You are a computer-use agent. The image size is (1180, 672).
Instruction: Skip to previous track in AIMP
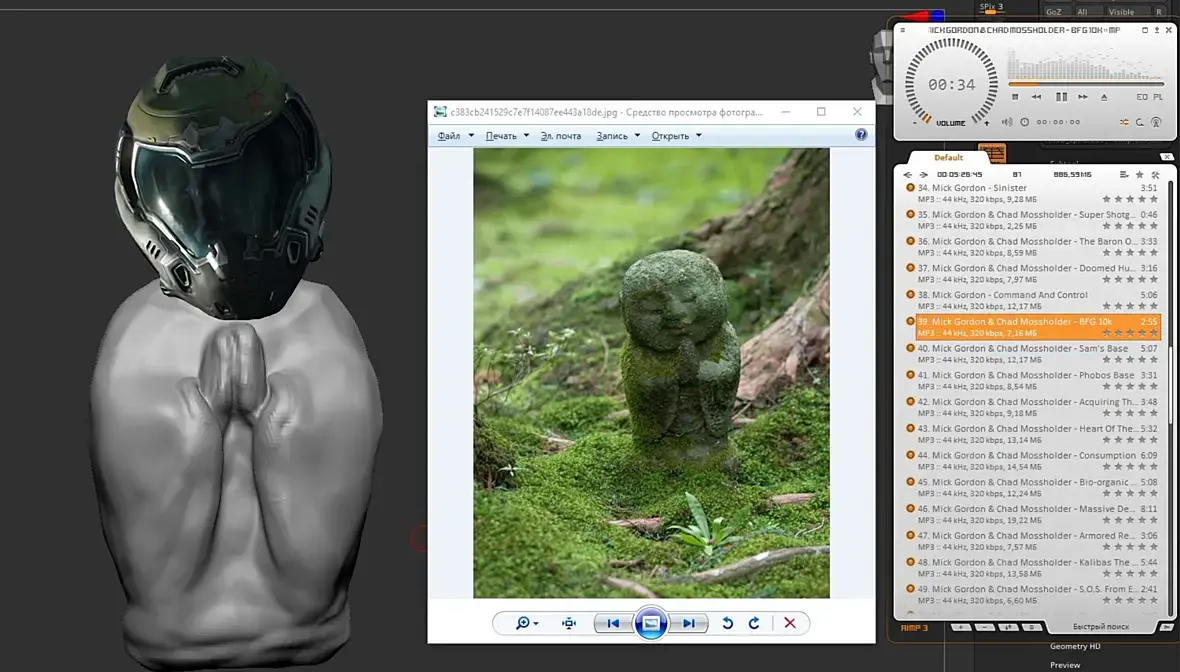1037,97
